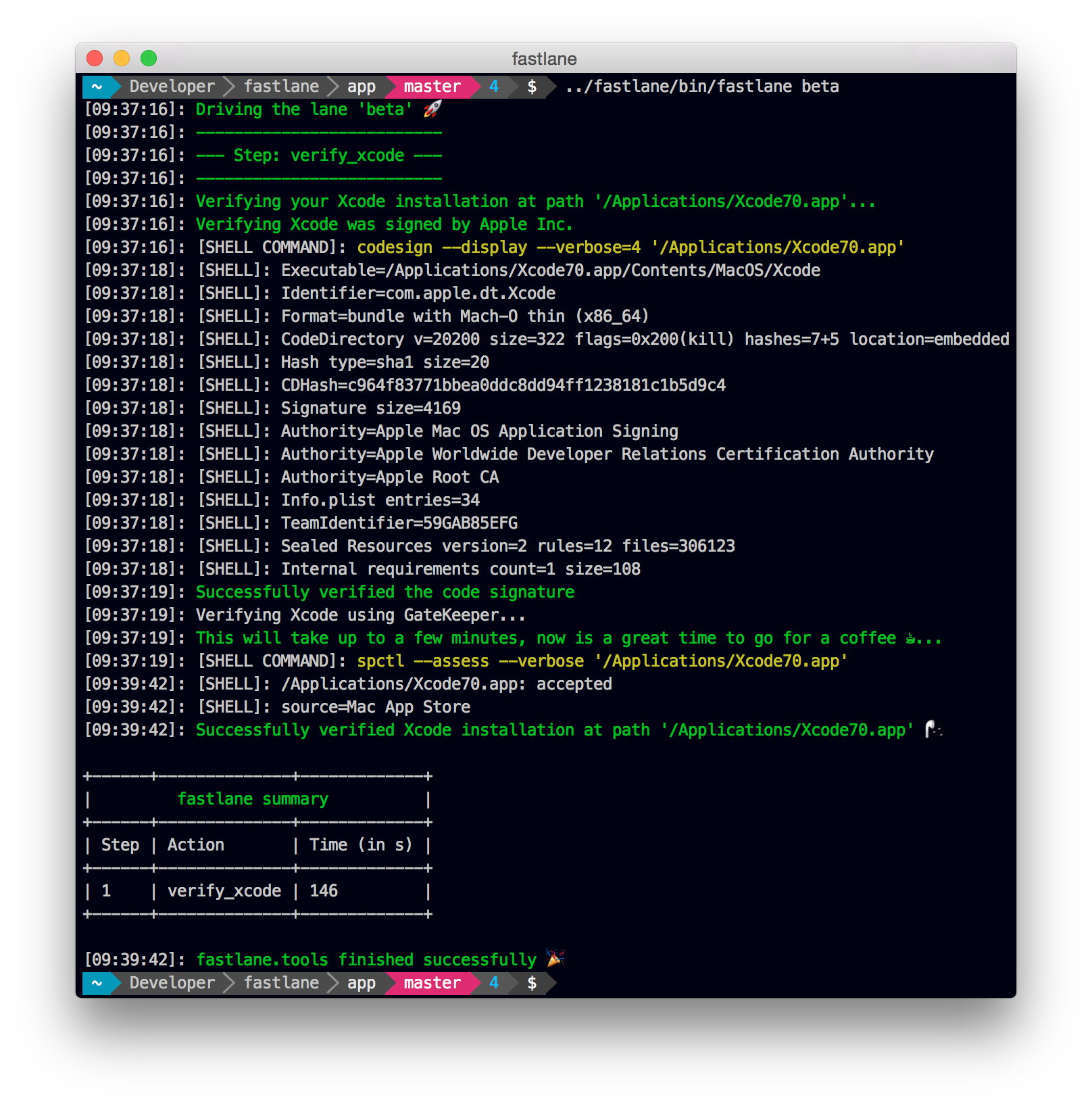Click the bottom prompt 'master' branch segment
The image size is (1092, 1106).
tap(432, 983)
